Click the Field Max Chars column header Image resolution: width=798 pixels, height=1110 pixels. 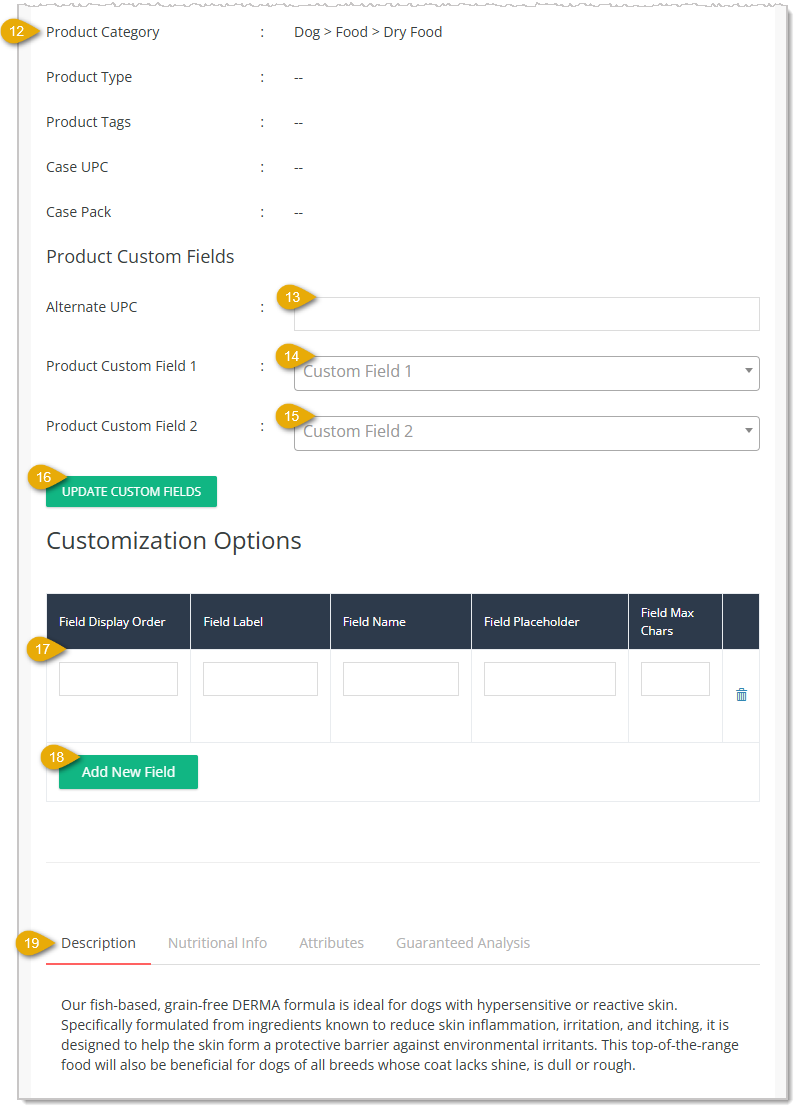(x=675, y=622)
